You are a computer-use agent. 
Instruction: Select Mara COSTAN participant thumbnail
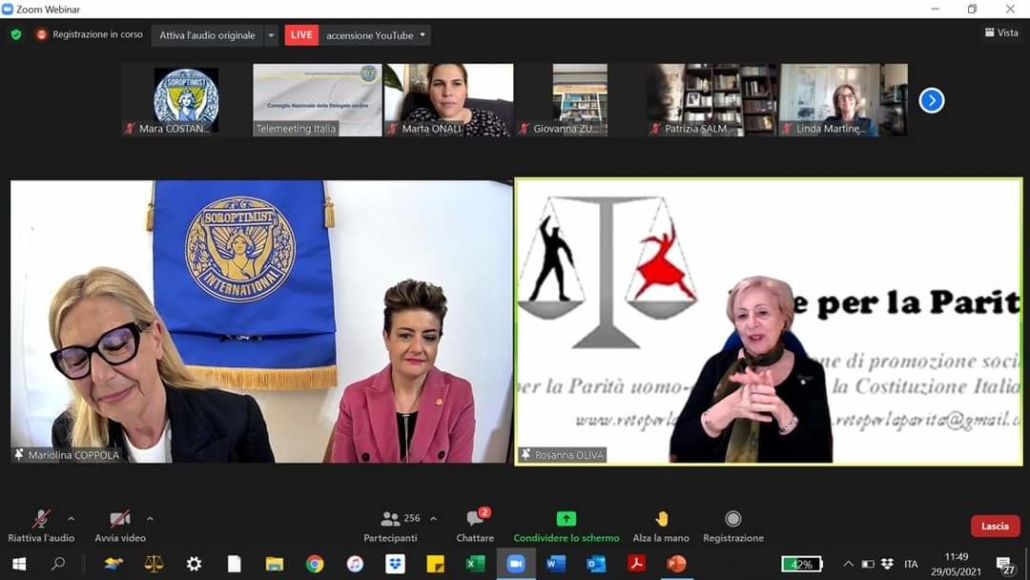186,100
